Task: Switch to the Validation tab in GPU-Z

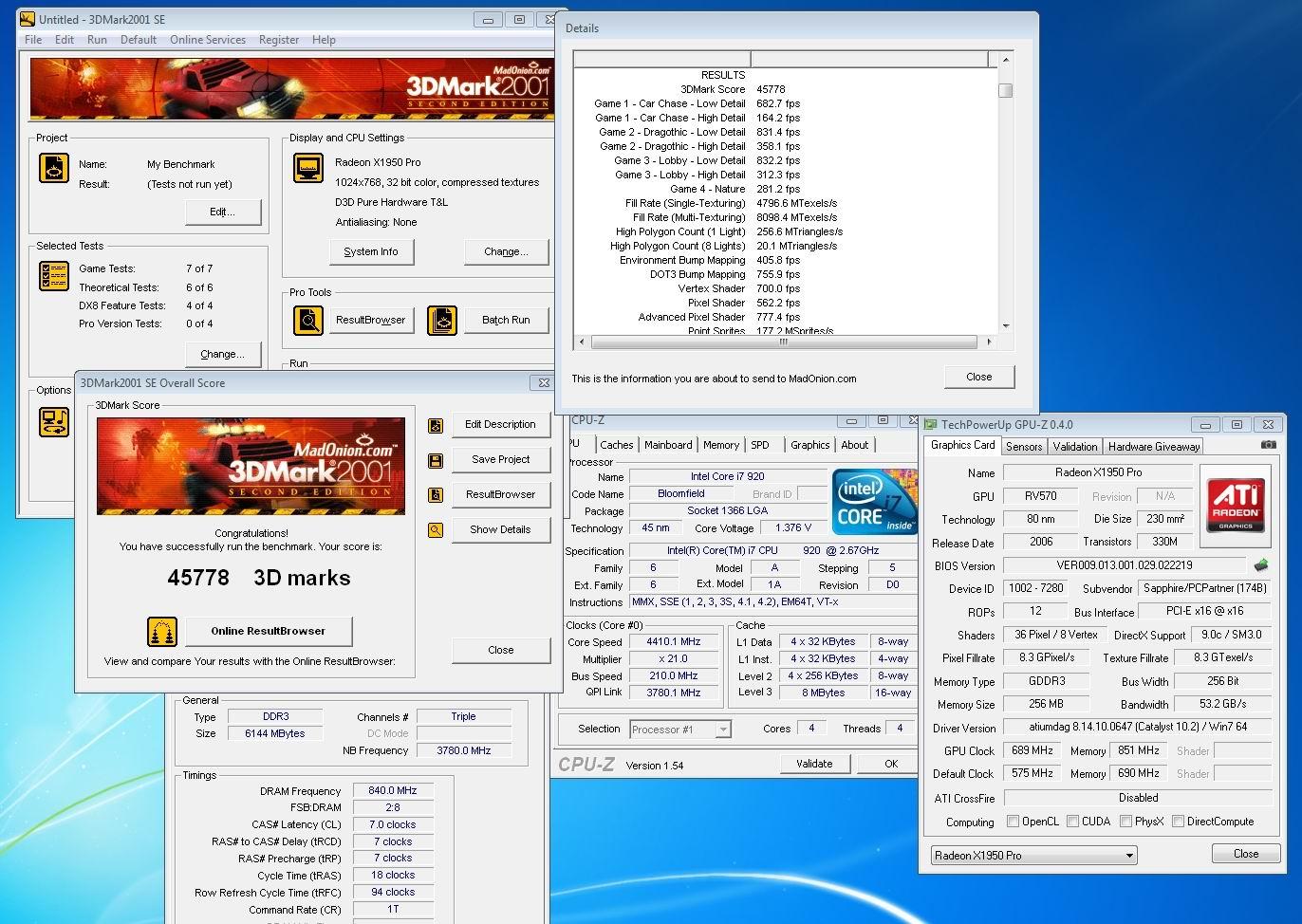Action: [x=1075, y=447]
